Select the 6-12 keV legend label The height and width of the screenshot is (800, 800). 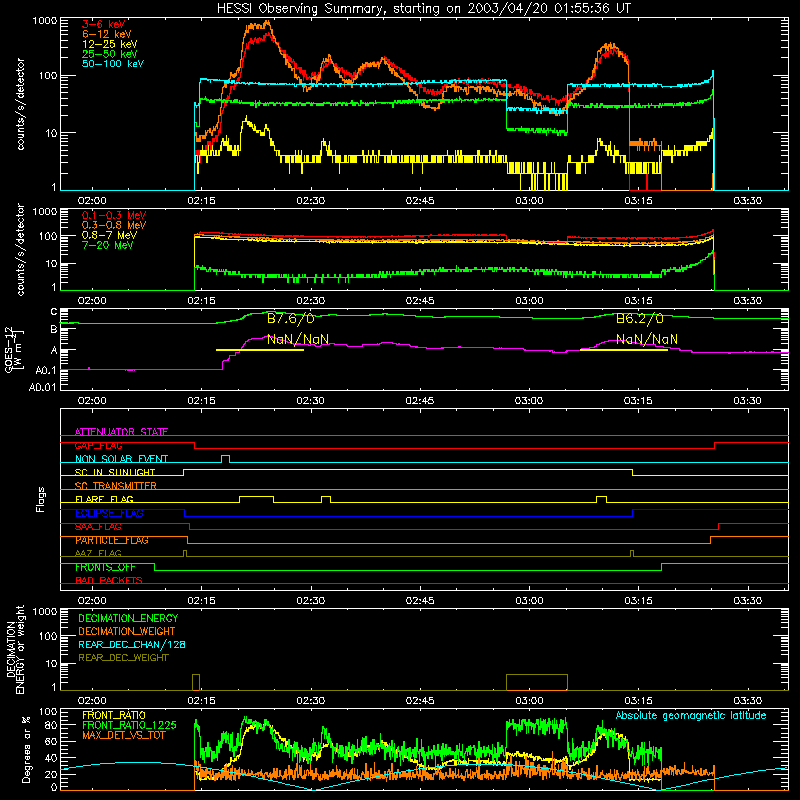[x=107, y=34]
